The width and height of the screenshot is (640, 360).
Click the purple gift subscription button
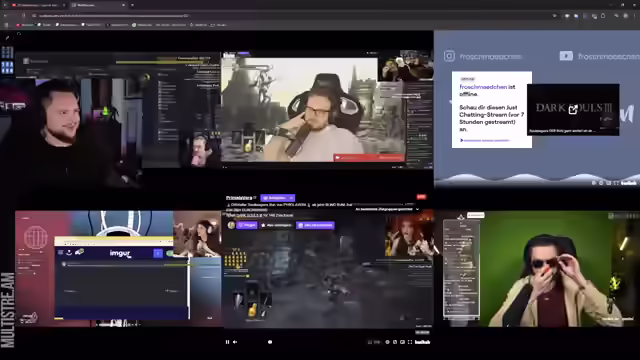(315, 225)
